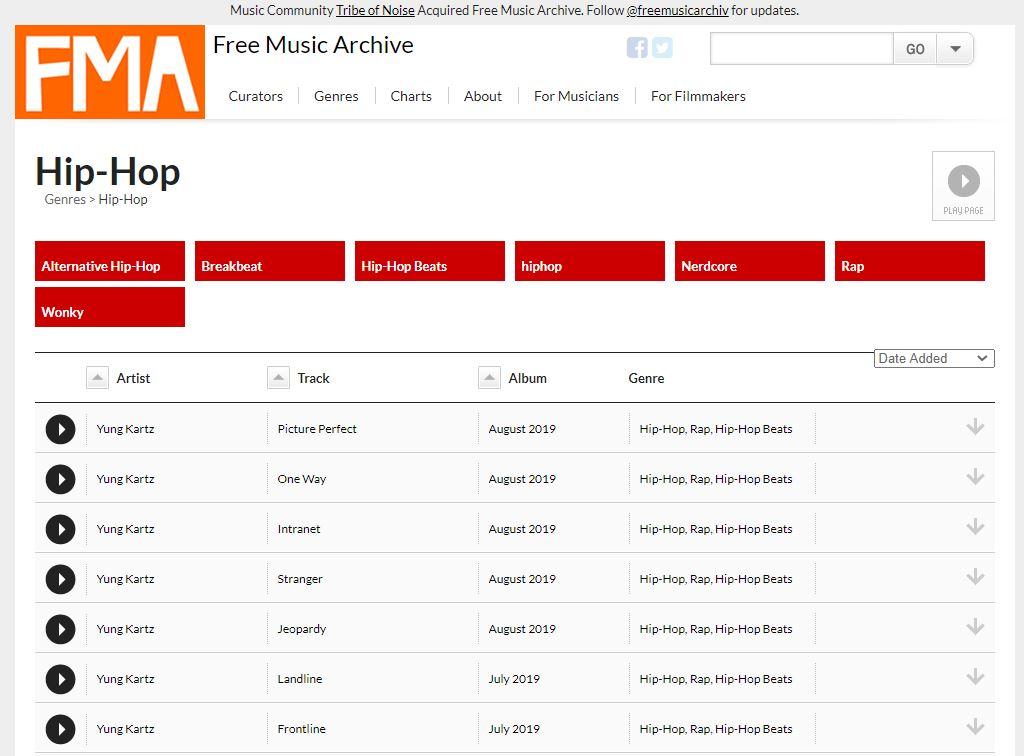
Task: Click the Free Music Archive title
Action: (313, 45)
